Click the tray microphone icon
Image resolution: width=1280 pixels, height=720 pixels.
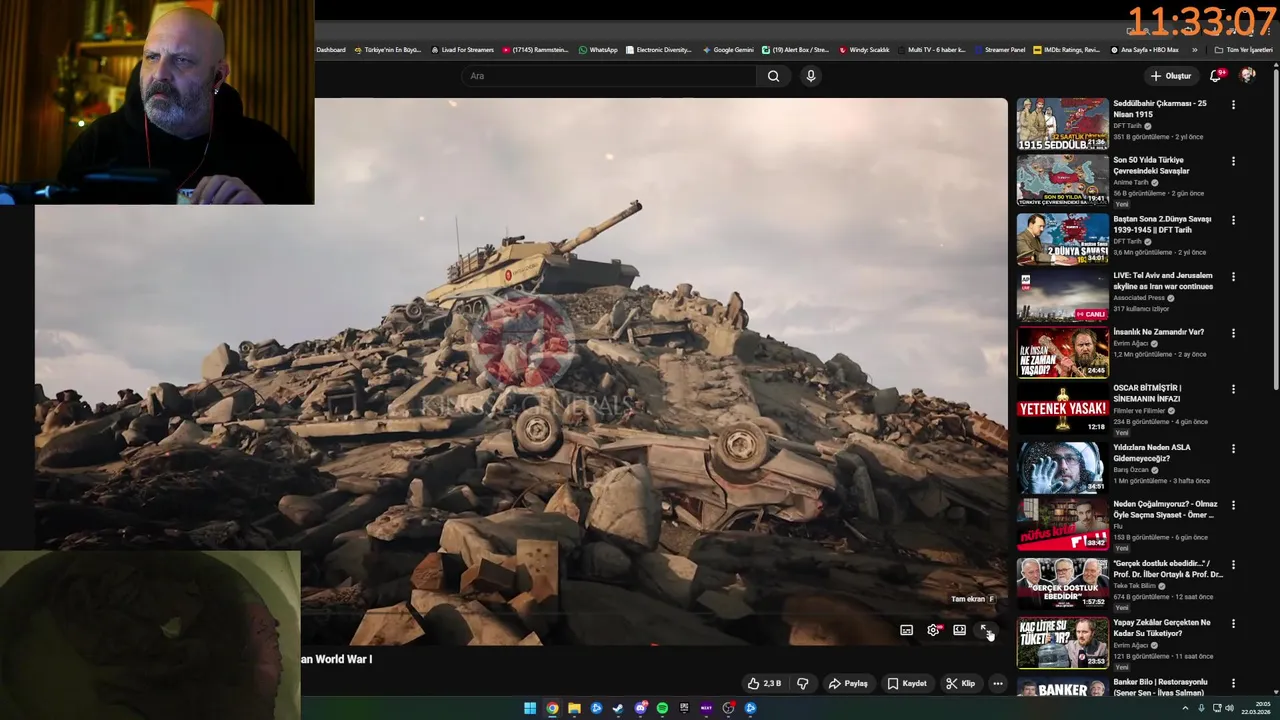tap(1201, 708)
